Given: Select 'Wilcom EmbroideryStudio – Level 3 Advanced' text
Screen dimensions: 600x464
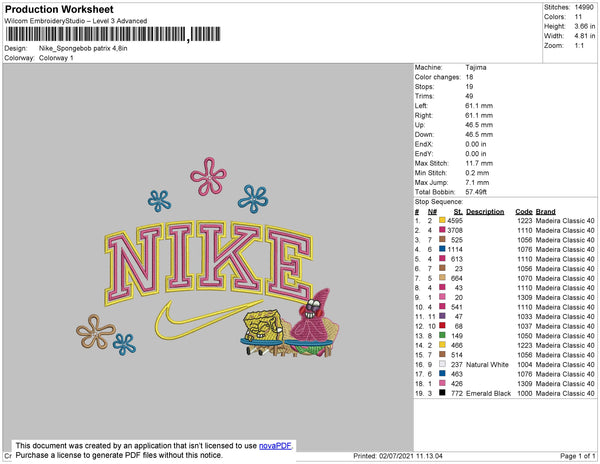Looking at the screenshot, I should coord(76,21).
